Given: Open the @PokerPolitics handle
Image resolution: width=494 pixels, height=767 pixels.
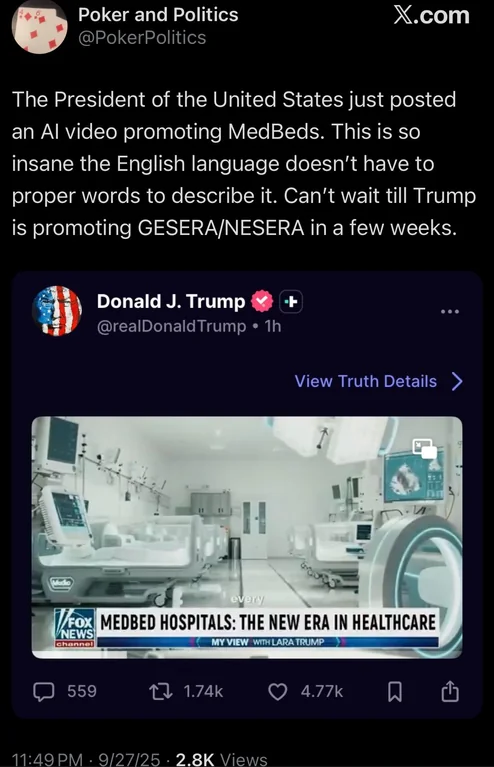Looking at the screenshot, I should [142, 38].
